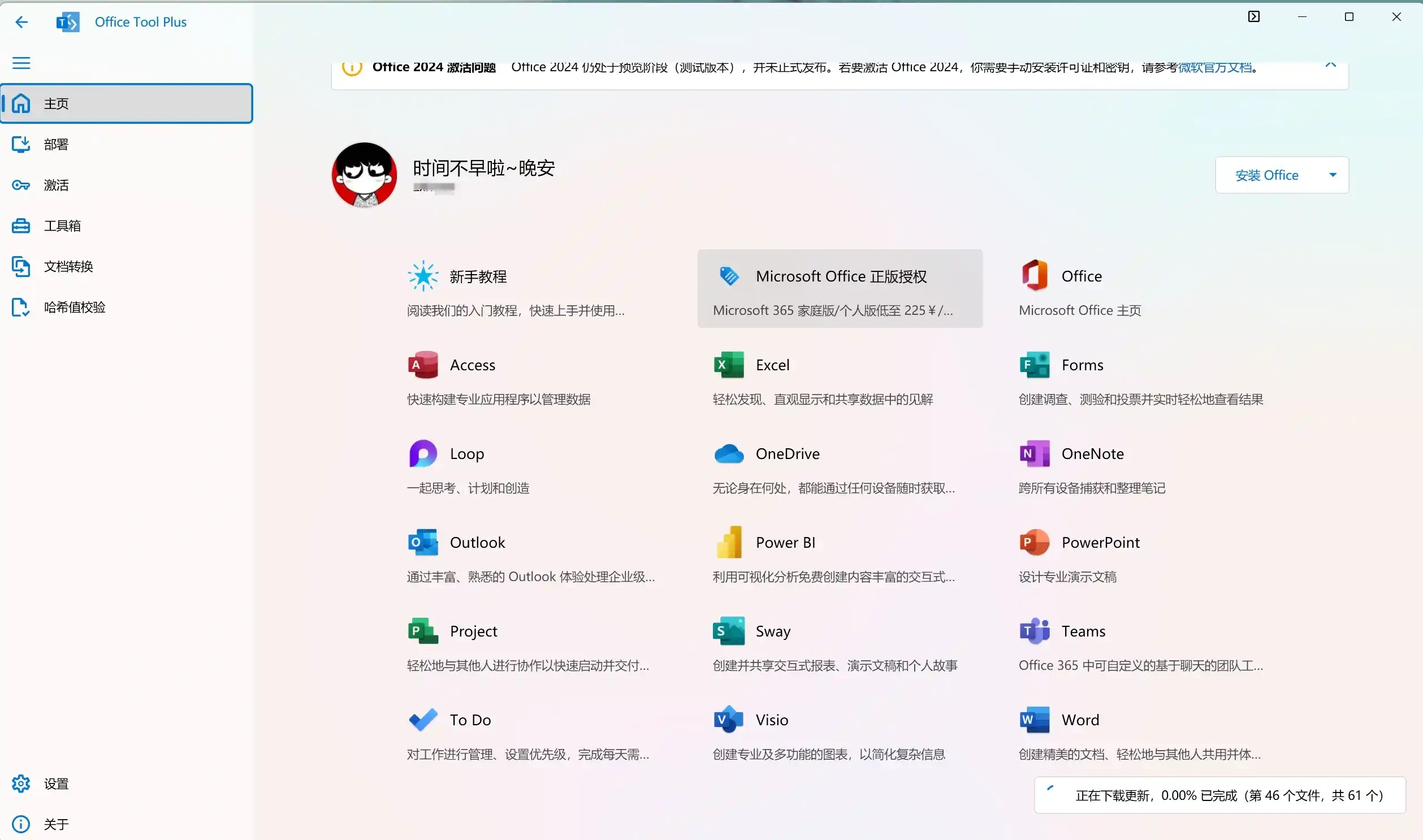1423x840 pixels.
Task: Click the Word icon
Action: click(x=1035, y=720)
